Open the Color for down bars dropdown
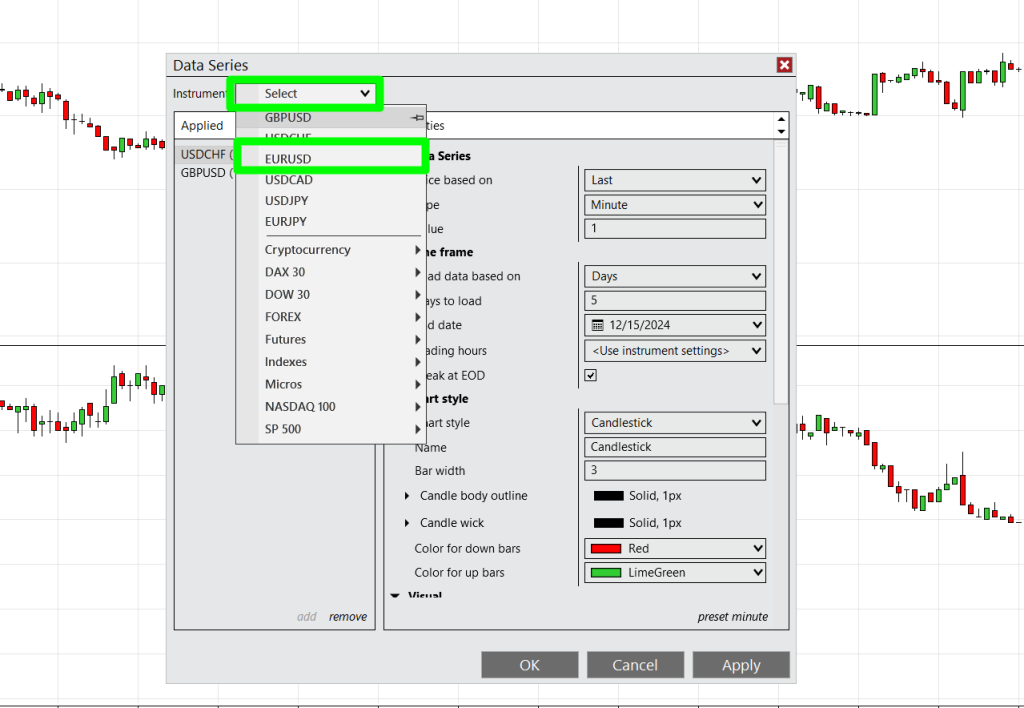 [x=674, y=548]
